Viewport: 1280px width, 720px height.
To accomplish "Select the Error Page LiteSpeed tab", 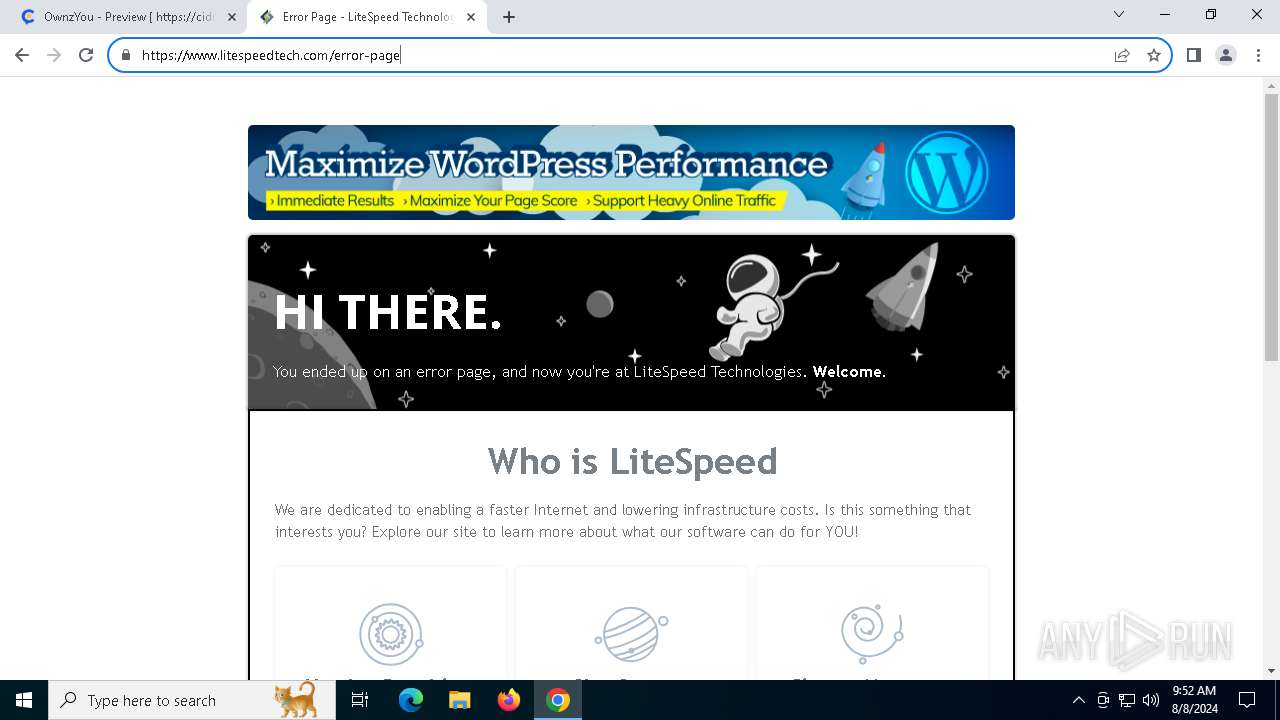I will pyautogui.click(x=366, y=17).
